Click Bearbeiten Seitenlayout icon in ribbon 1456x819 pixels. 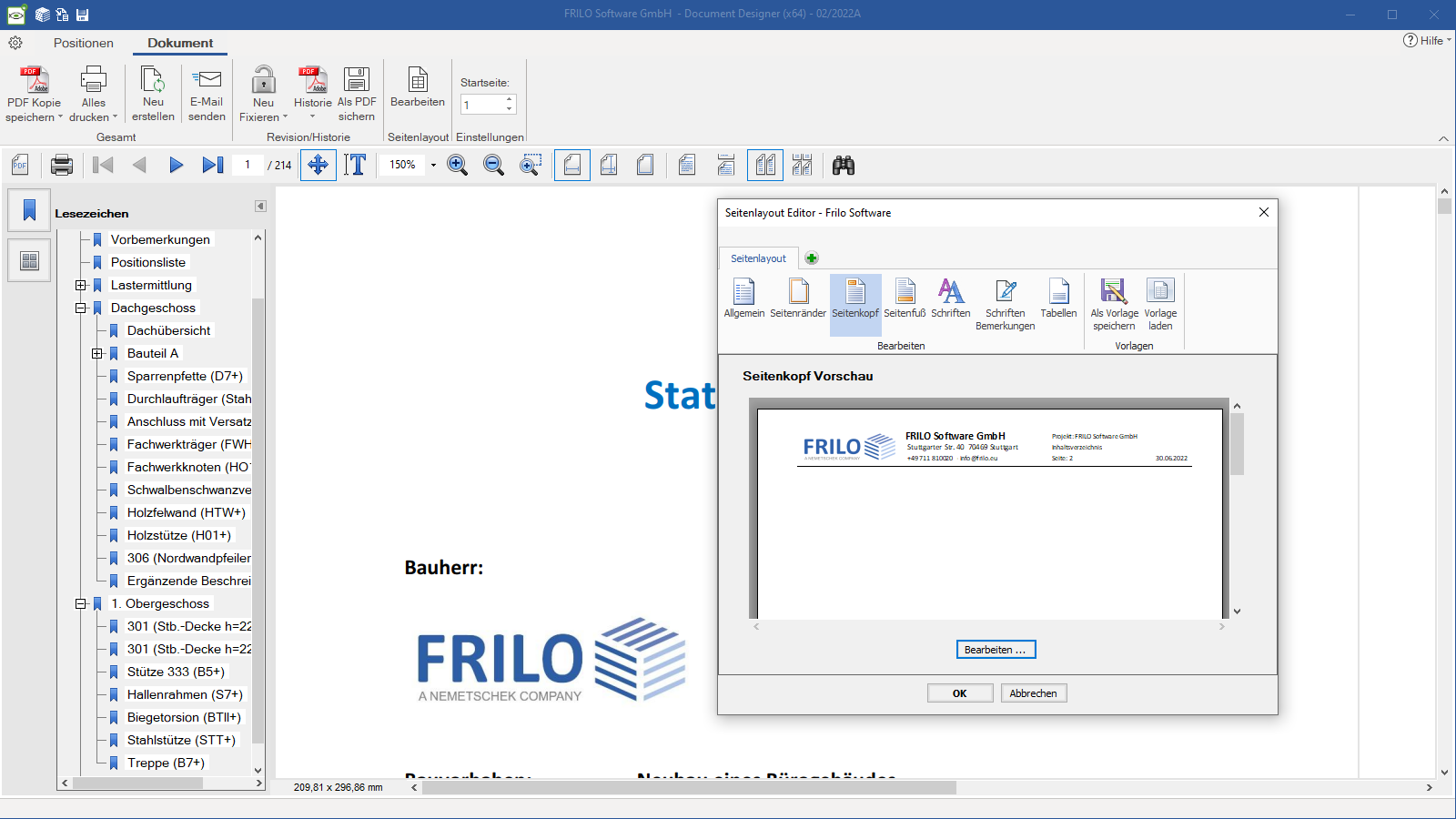pos(418,80)
